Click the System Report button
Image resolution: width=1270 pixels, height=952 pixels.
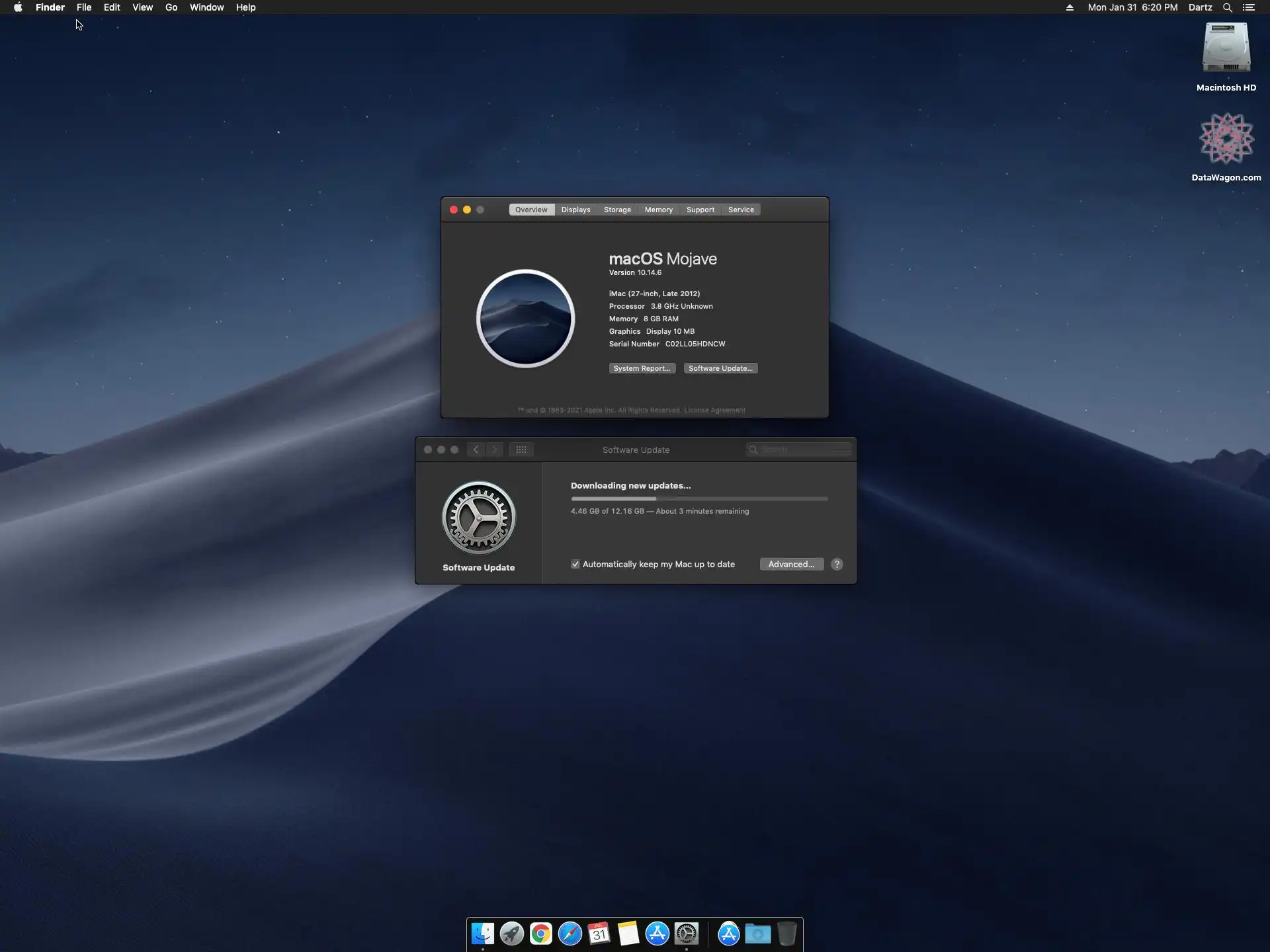[x=642, y=368]
